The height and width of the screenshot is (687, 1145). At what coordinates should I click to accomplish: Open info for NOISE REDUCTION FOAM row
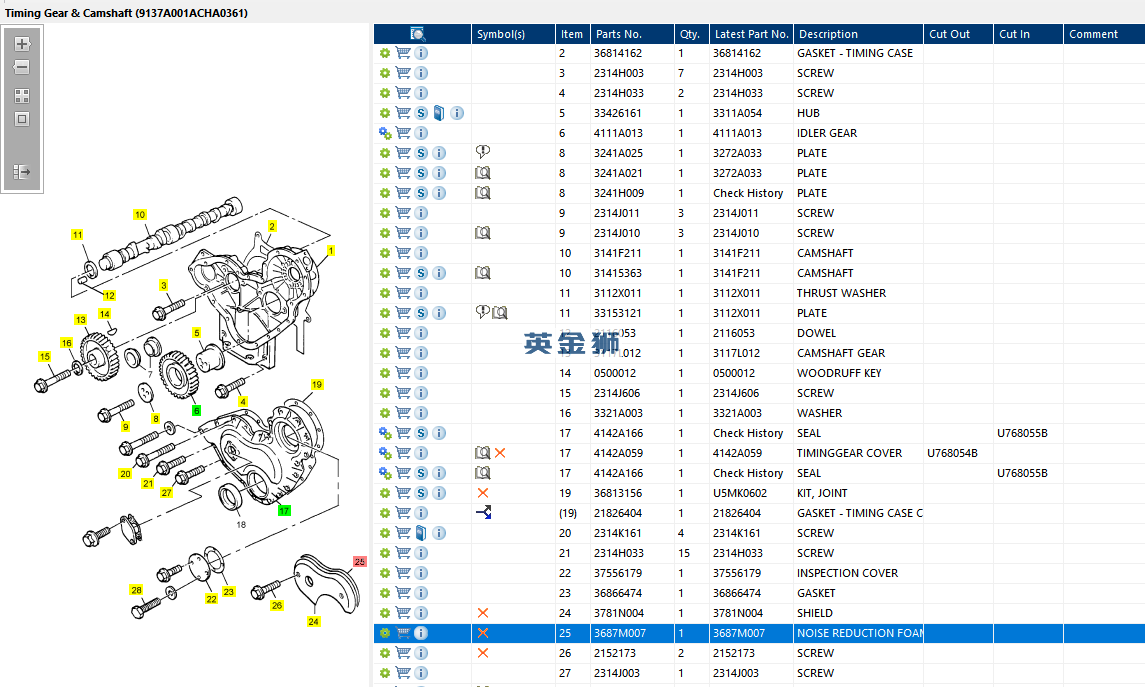[421, 633]
